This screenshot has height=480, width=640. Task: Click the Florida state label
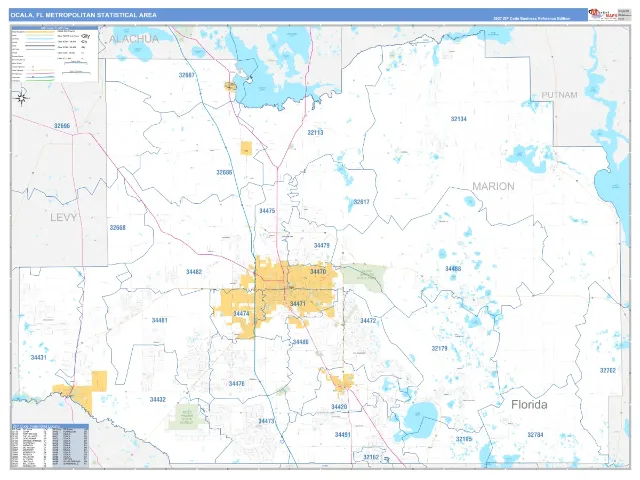coord(529,405)
